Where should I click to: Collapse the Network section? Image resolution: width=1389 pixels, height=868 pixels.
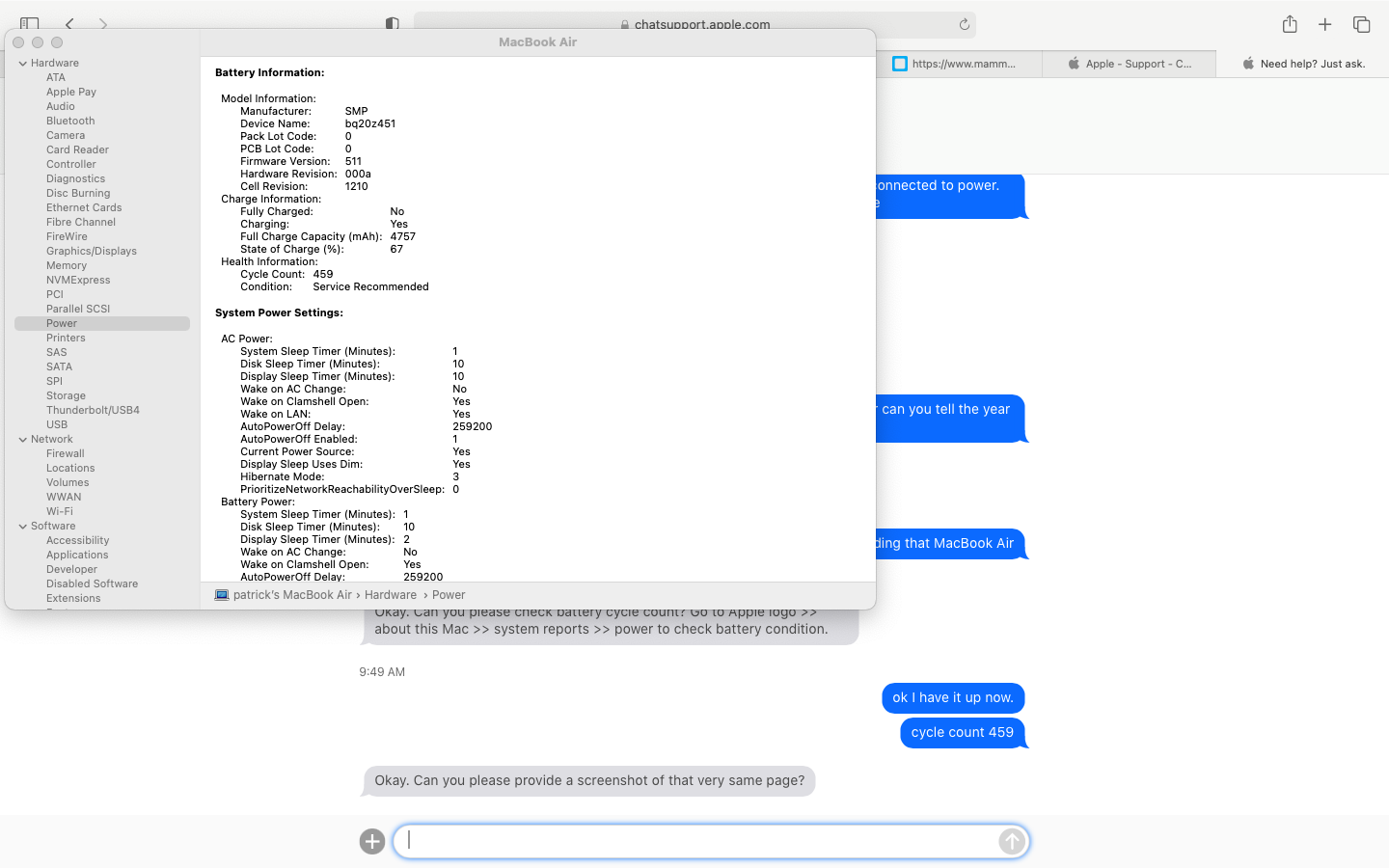[x=23, y=440]
